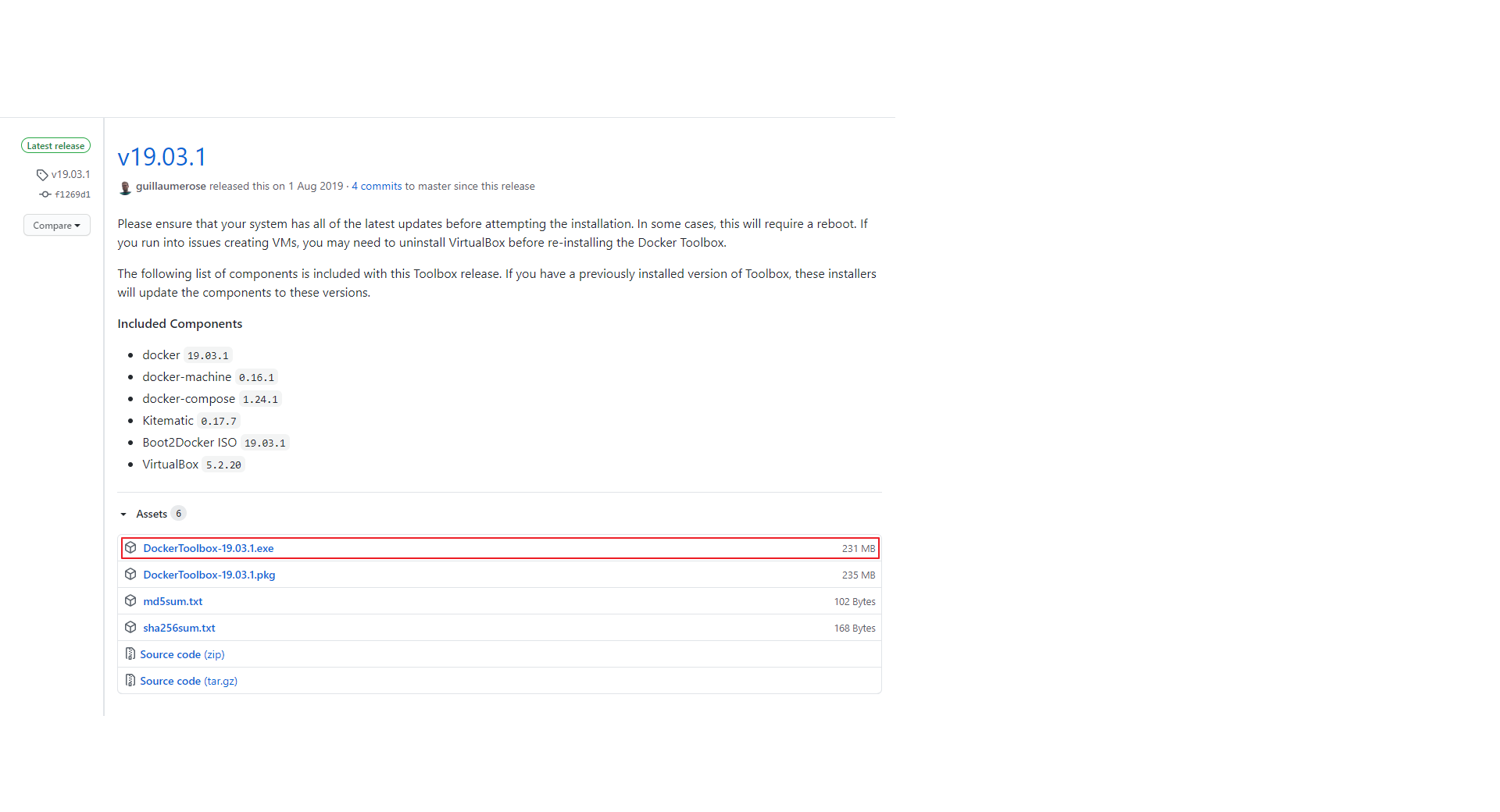Image resolution: width=1500 pixels, height=812 pixels.
Task: Click the v19.03.1 release title
Action: click(x=162, y=157)
